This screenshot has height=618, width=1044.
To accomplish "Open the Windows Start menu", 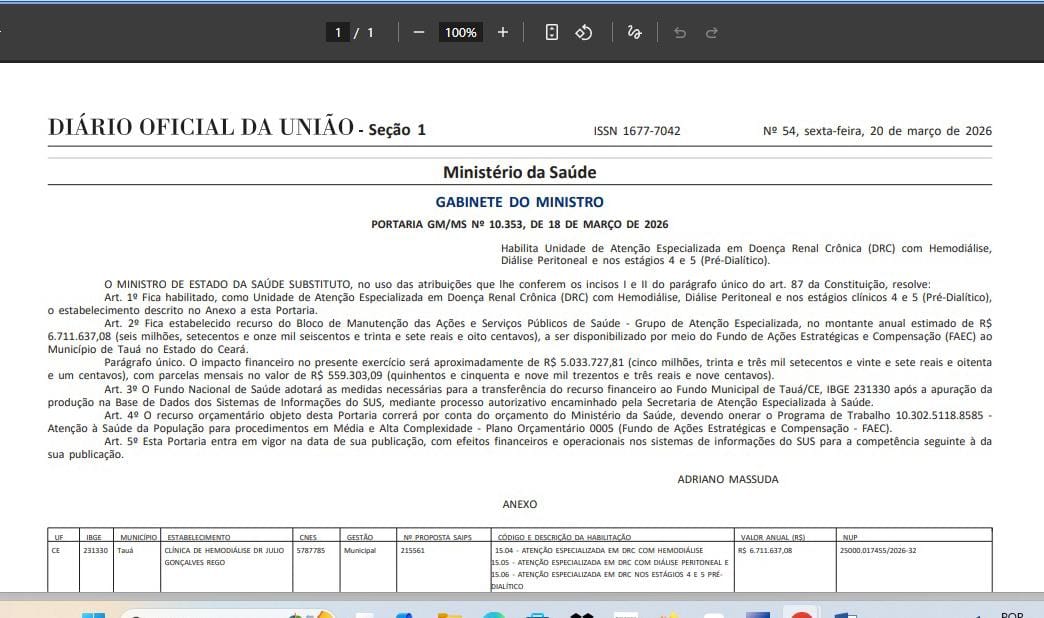I will [x=93, y=614].
